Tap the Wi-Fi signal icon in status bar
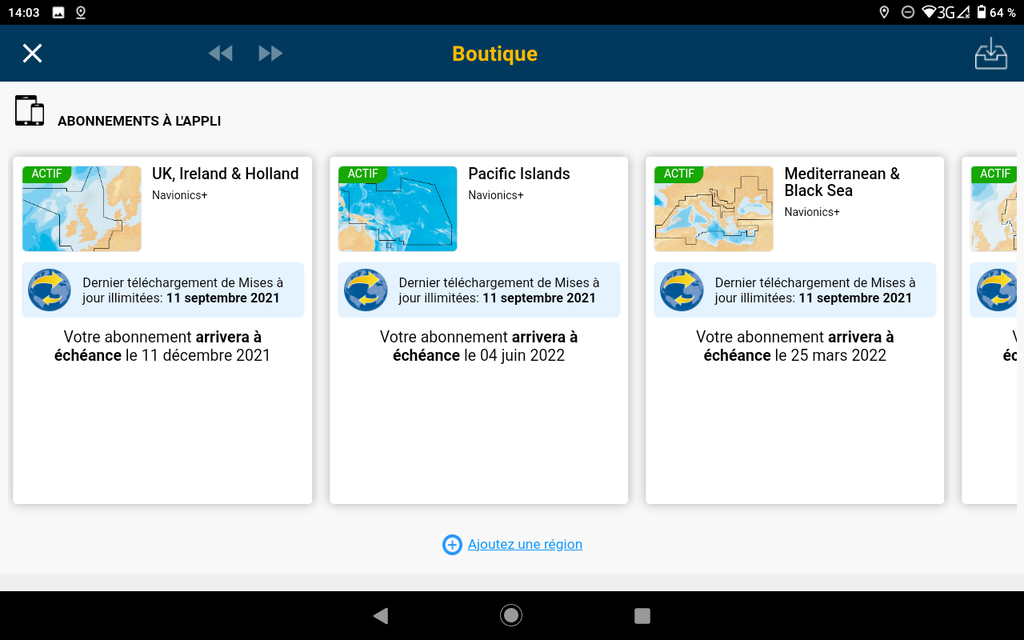 (x=929, y=12)
